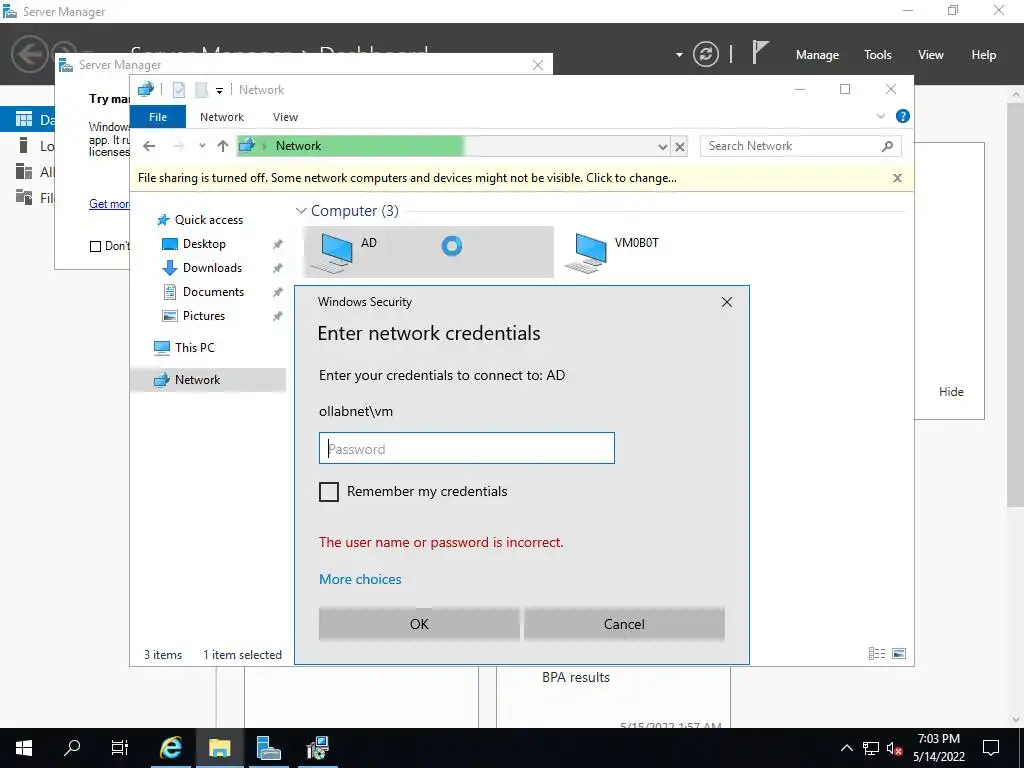
Task: Launch Internet Explorer from taskbar
Action: tap(170, 748)
